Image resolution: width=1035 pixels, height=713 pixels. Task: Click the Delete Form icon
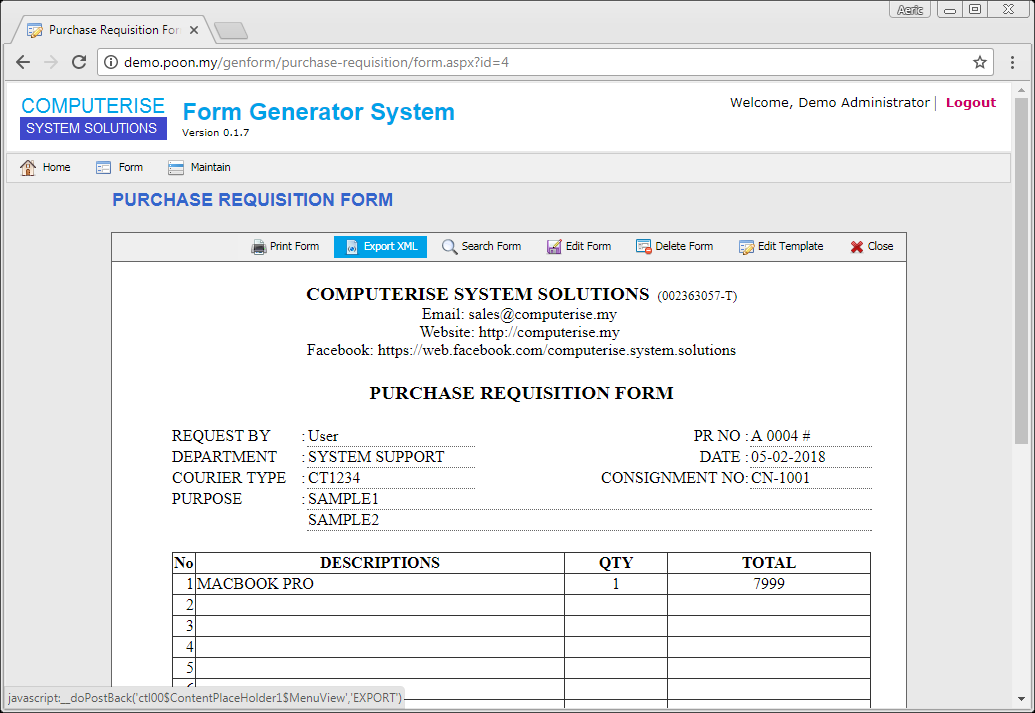pyautogui.click(x=641, y=246)
